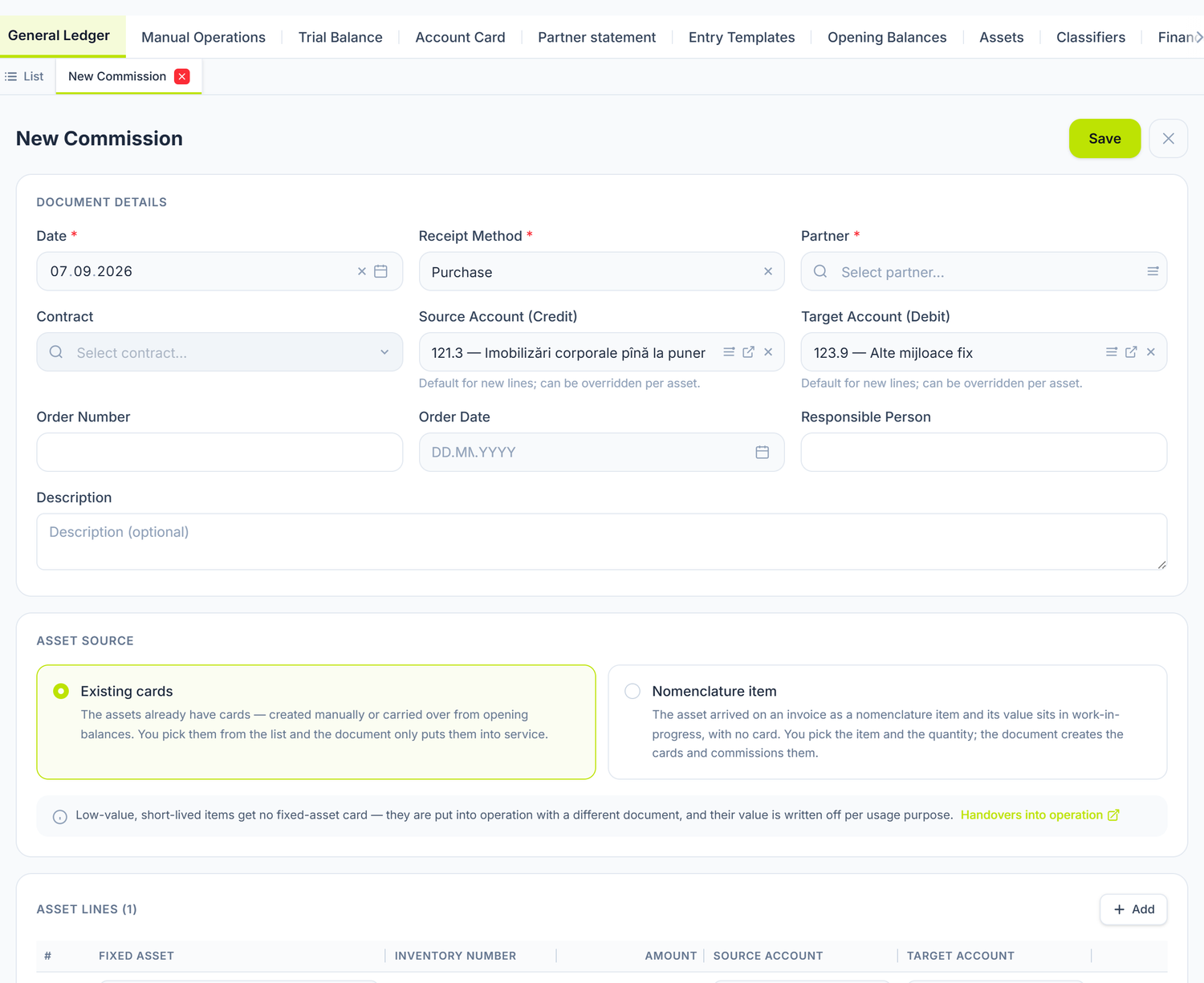The height and width of the screenshot is (983, 1204).
Task: Open the Receipt Method dropdown
Action: (601, 271)
